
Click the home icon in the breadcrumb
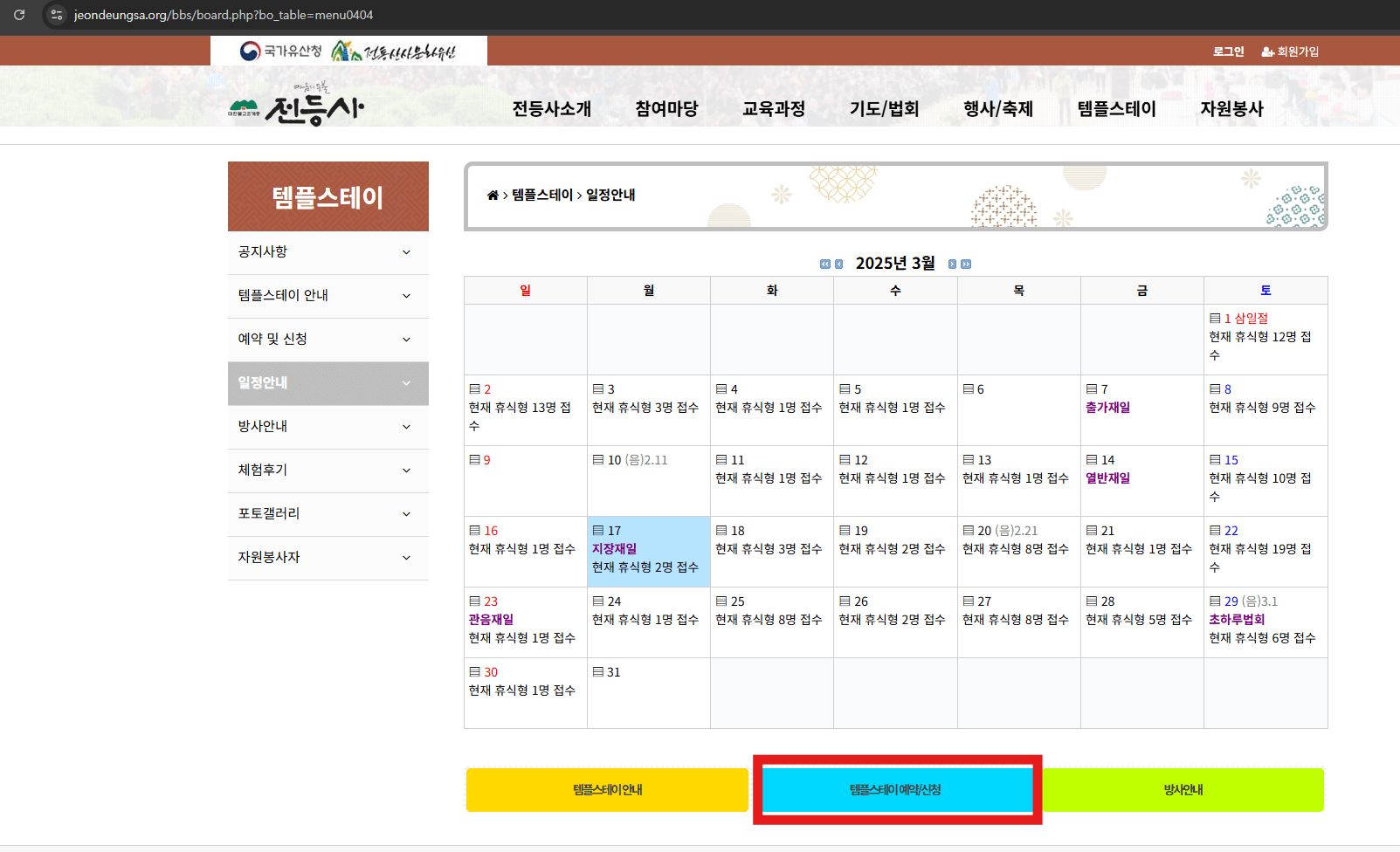pos(491,196)
